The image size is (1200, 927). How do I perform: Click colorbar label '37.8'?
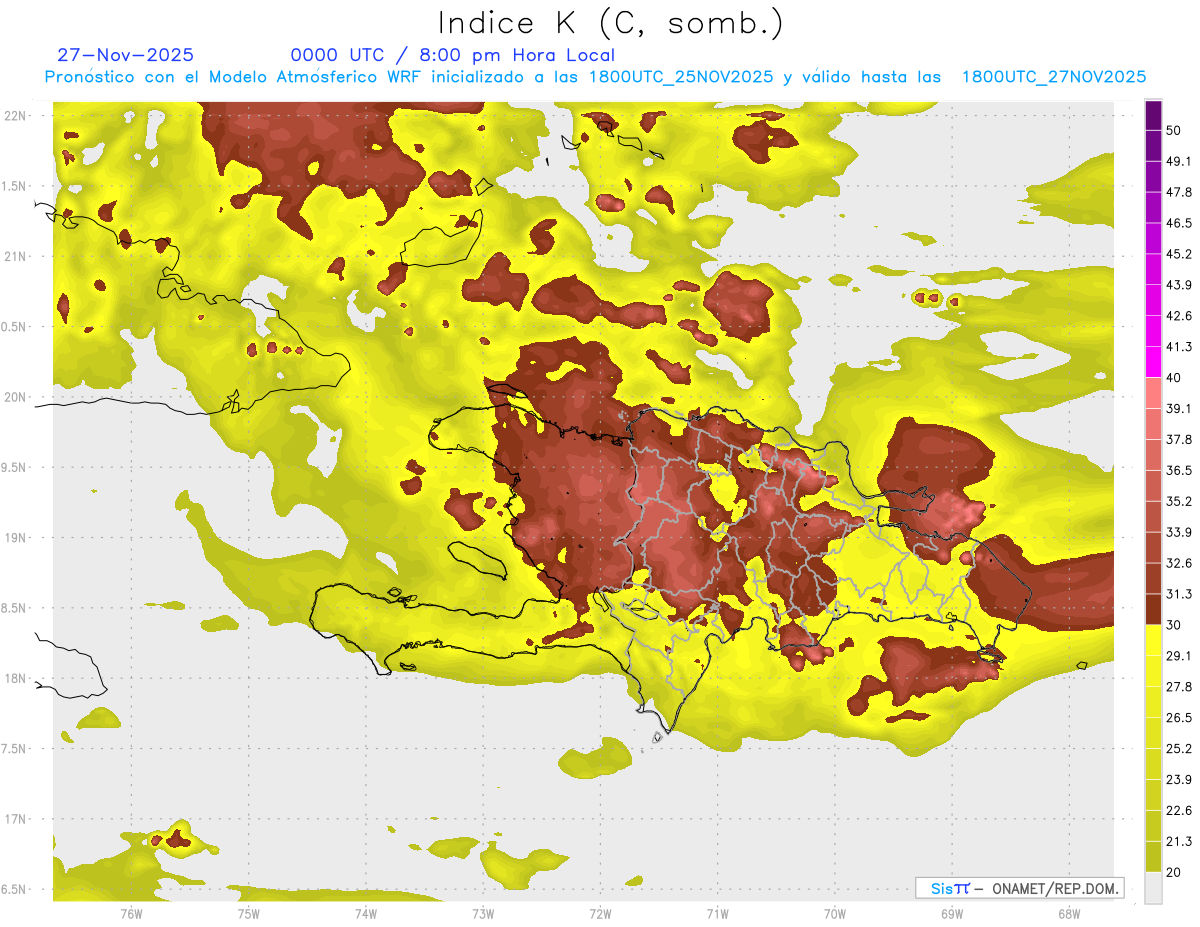[x=1179, y=440]
